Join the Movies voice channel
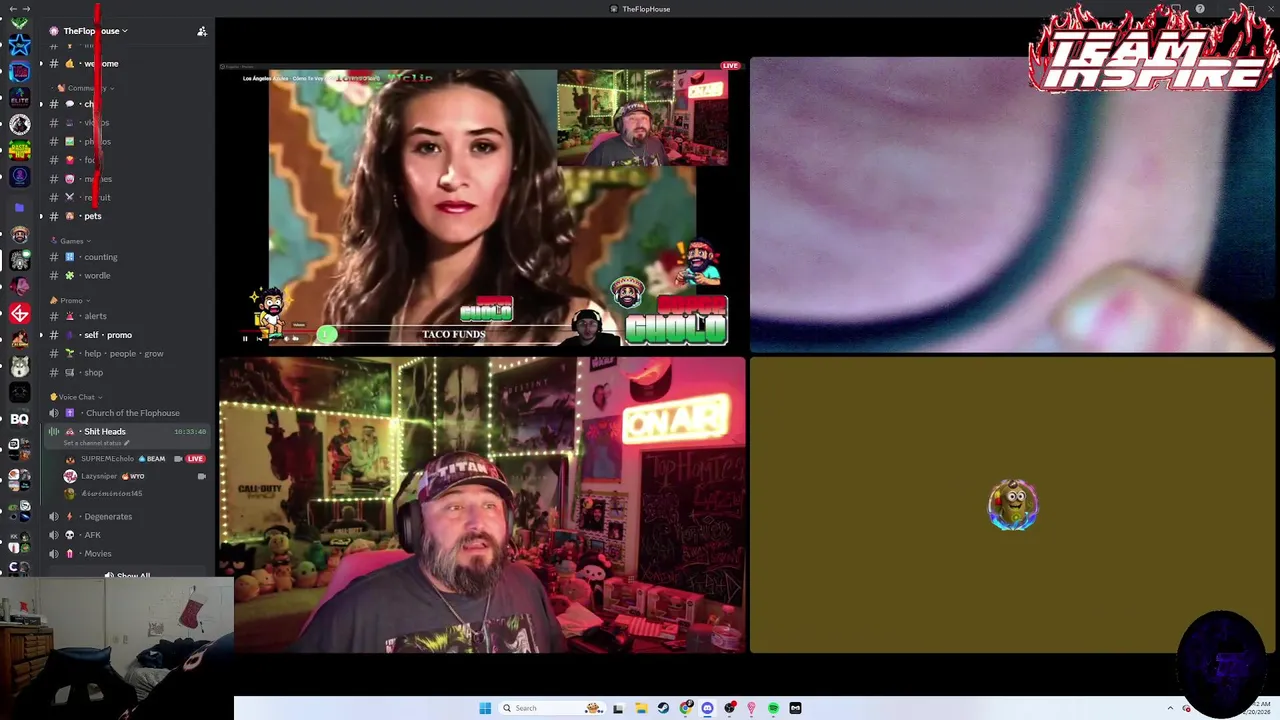The image size is (1280, 720). click(x=97, y=554)
